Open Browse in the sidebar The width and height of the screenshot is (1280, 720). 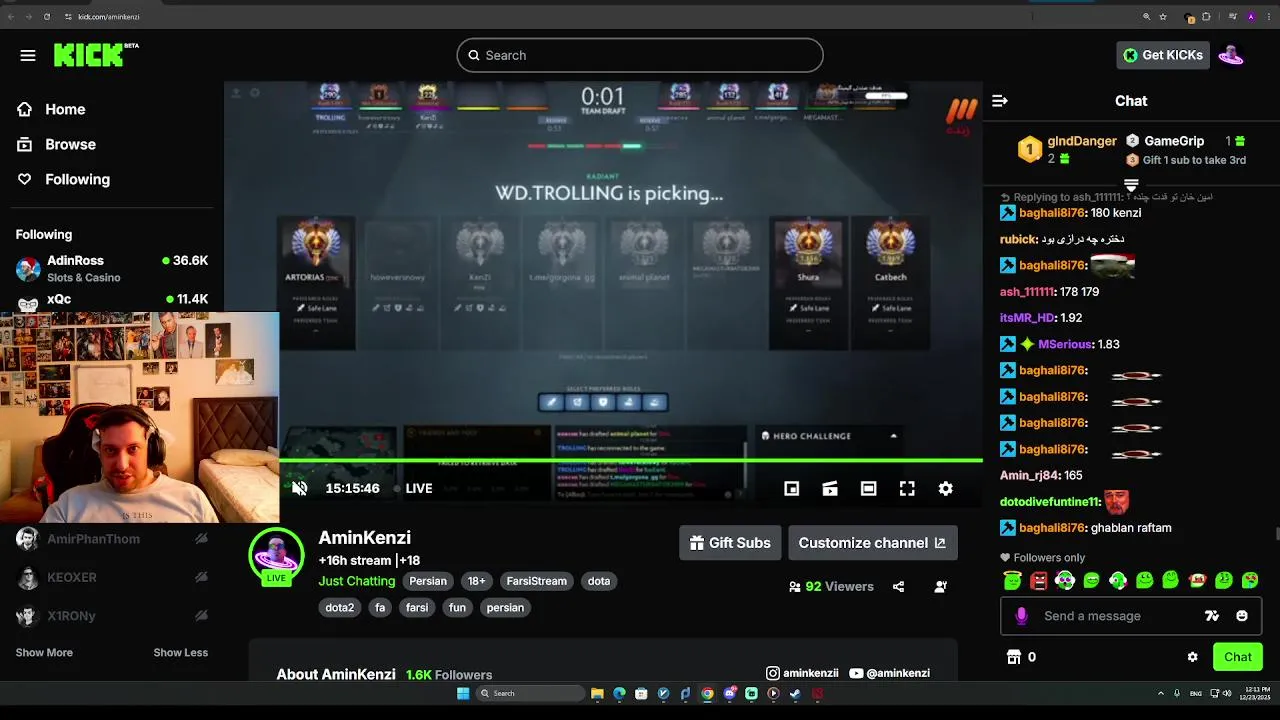click(70, 144)
